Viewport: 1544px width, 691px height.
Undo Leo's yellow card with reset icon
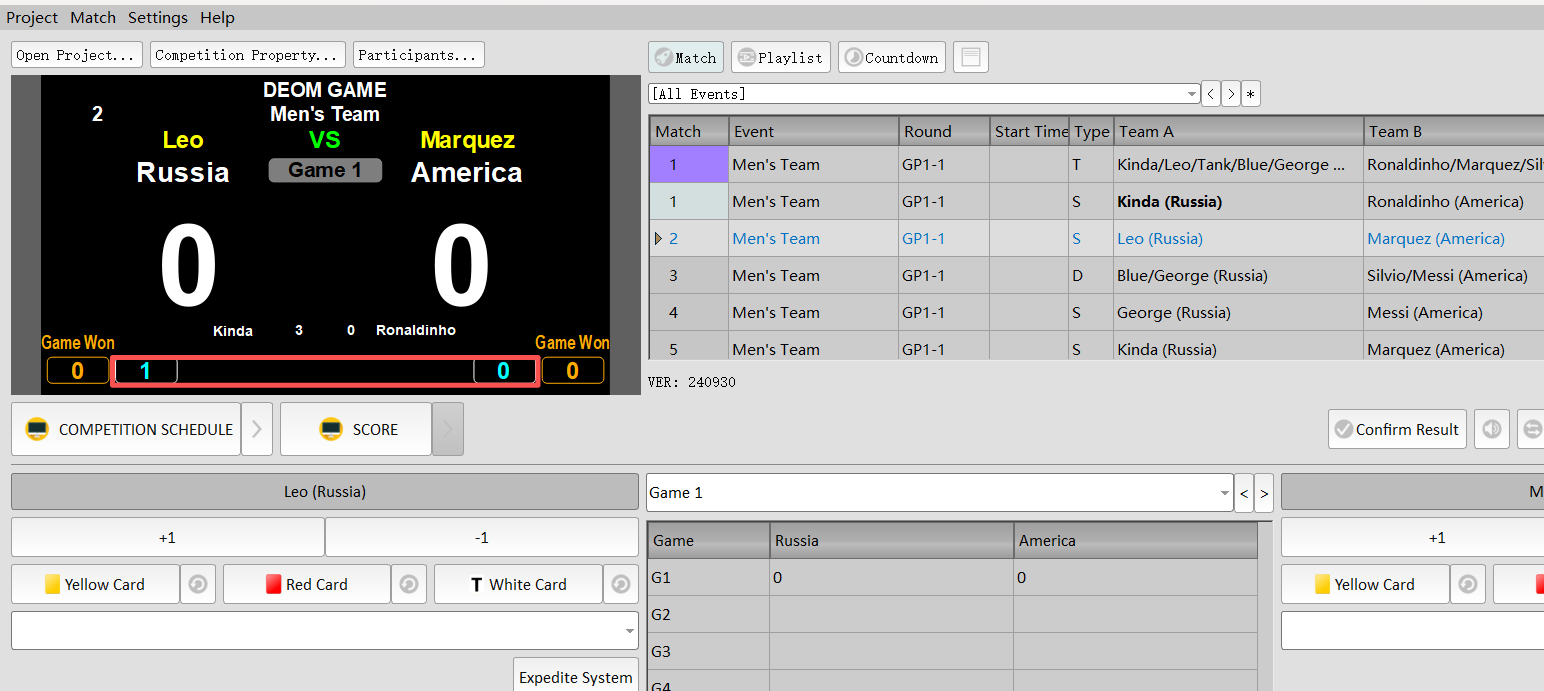pos(198,584)
